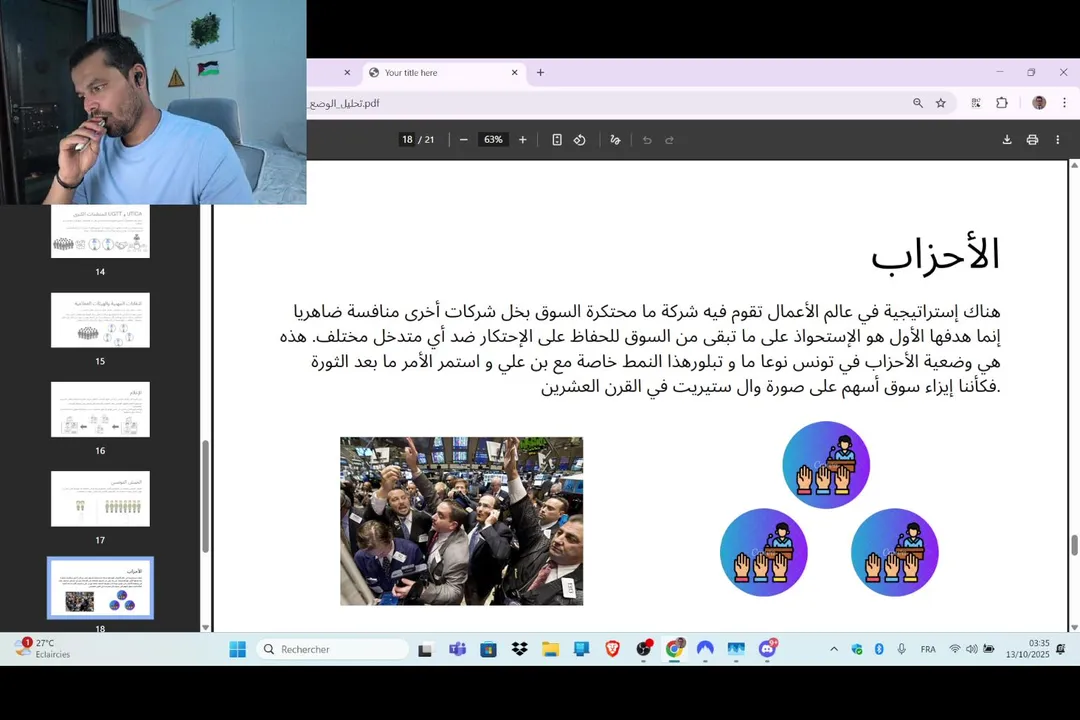The image size is (1080, 720).
Task: Show hidden system tray icons
Action: click(x=833, y=649)
